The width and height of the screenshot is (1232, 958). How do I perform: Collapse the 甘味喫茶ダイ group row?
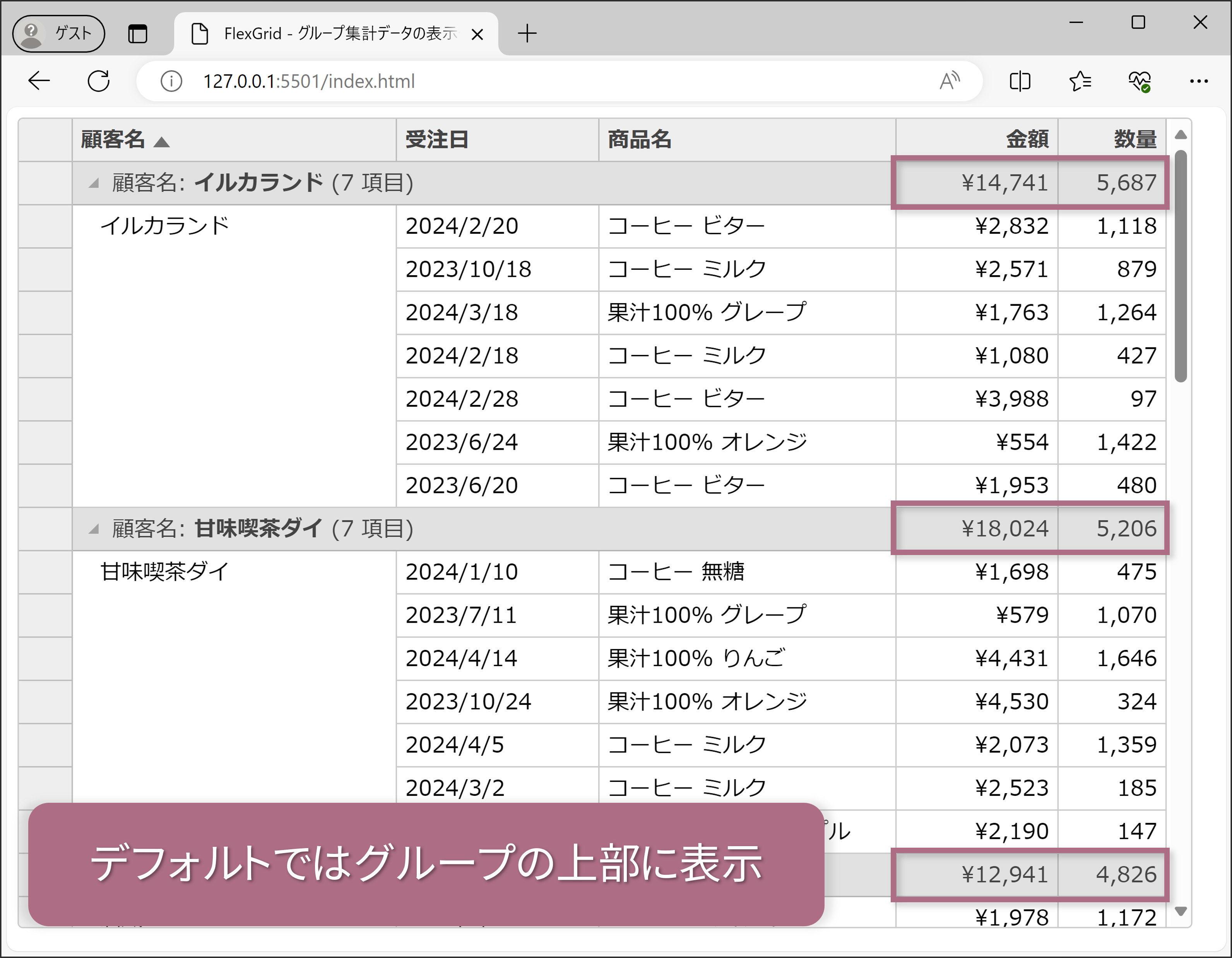[x=94, y=529]
